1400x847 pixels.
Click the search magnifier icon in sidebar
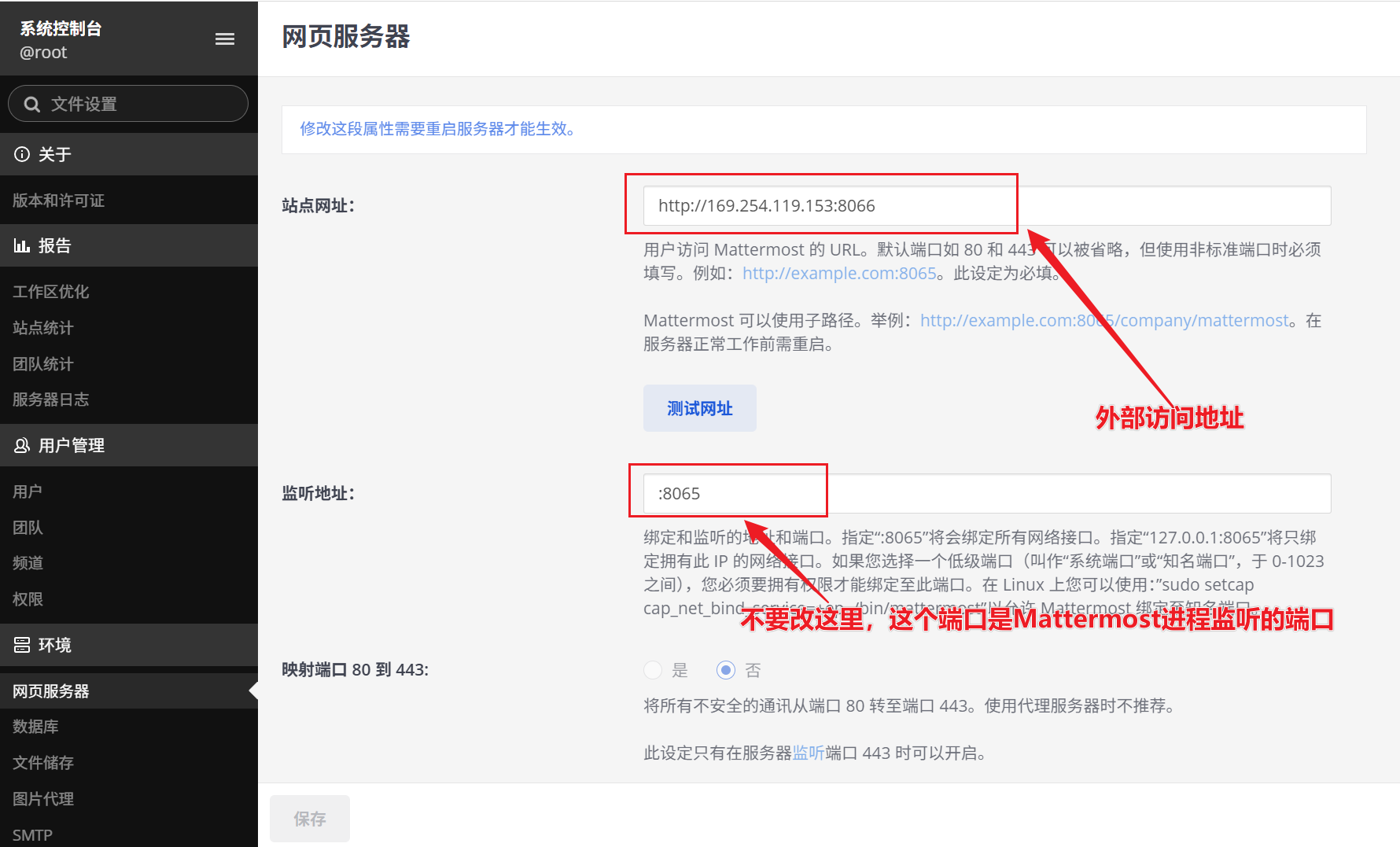pyautogui.click(x=32, y=104)
